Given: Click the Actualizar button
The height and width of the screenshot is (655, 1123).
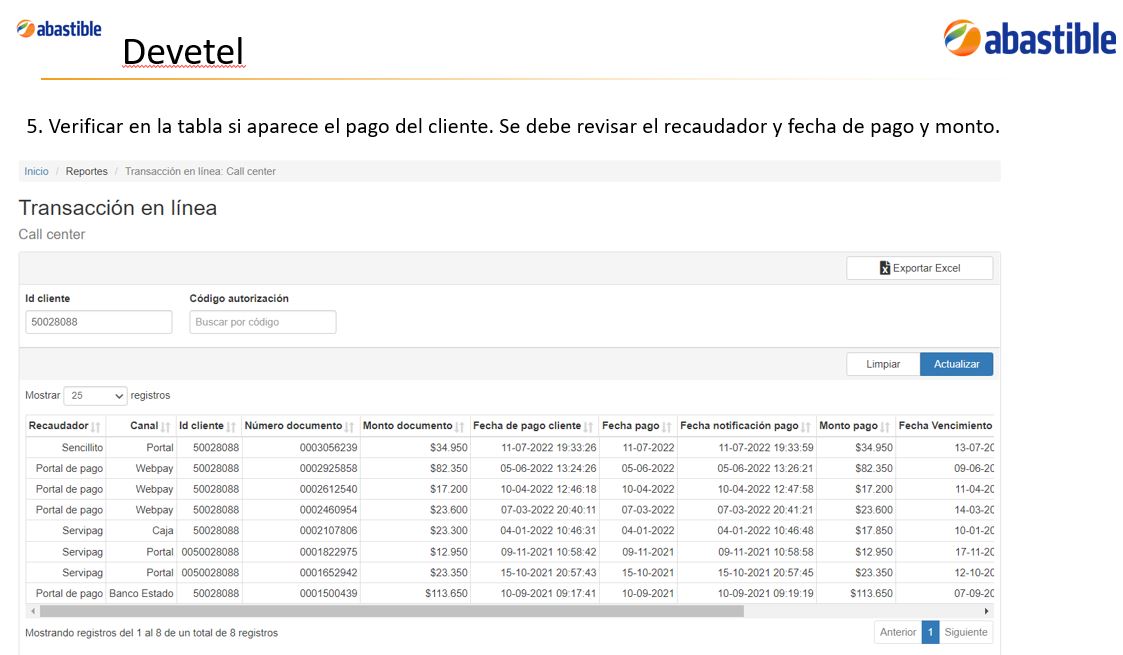Looking at the screenshot, I should pyautogui.click(x=956, y=364).
